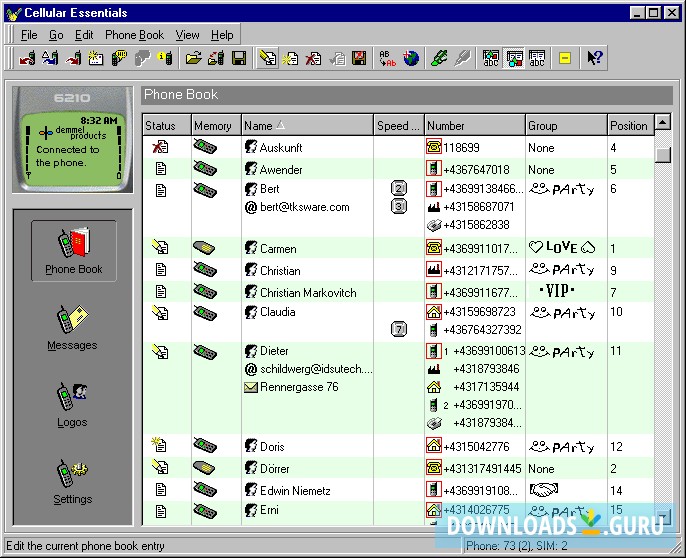Sort entries by the Group column
This screenshot has height=558, width=686.
(x=566, y=126)
